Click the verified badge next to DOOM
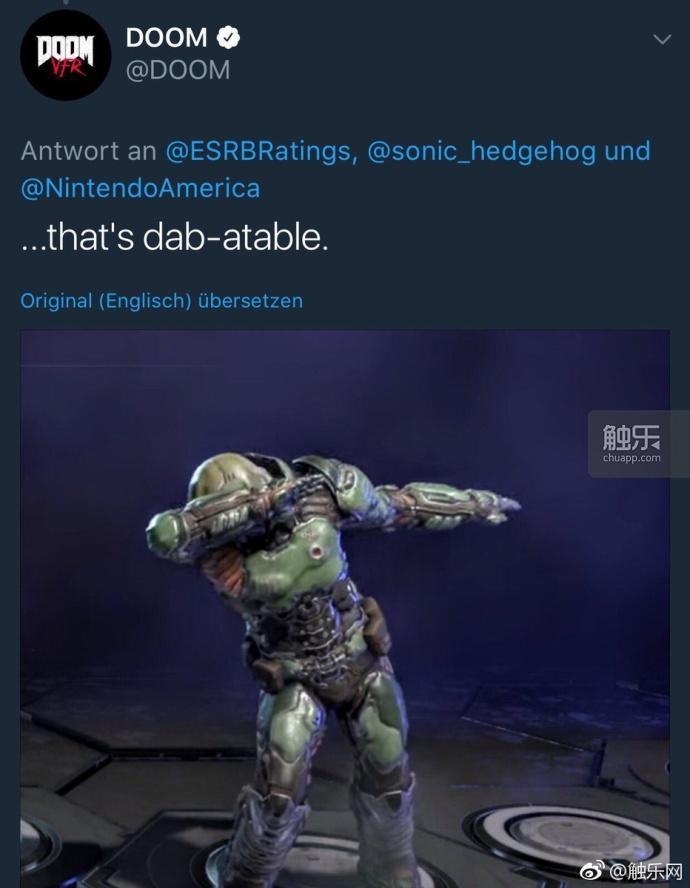Screen dimensions: 690x888 228,37
